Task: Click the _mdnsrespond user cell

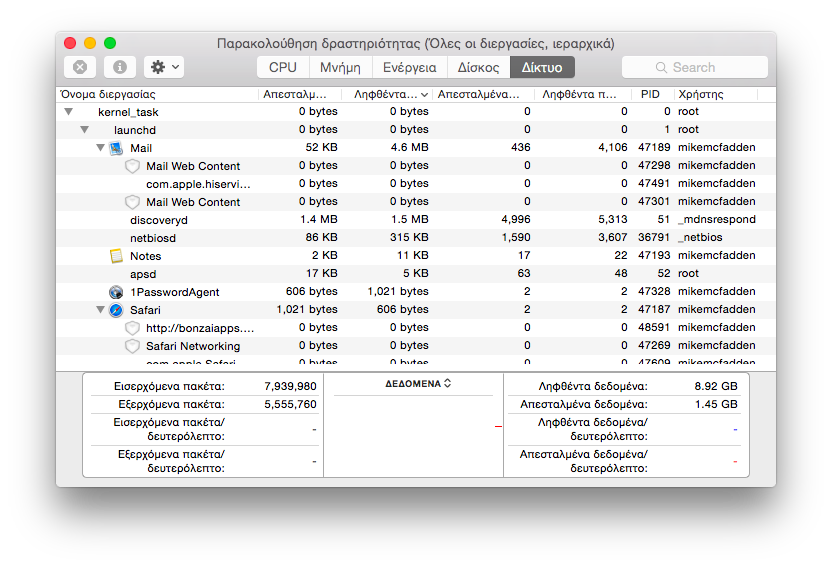Action: 717,220
